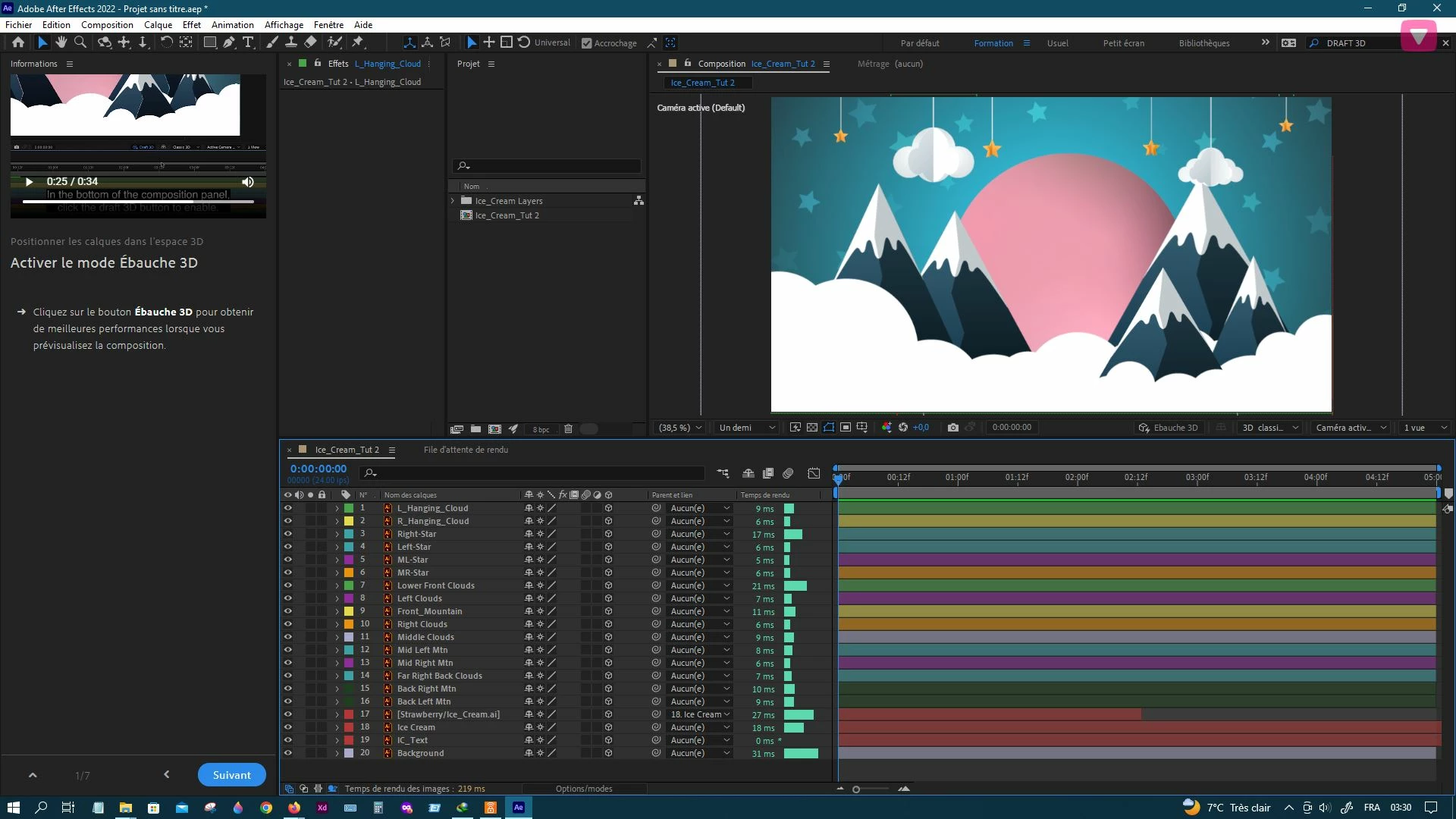Delete selected project item with trash icon
1456x819 pixels.
[568, 429]
